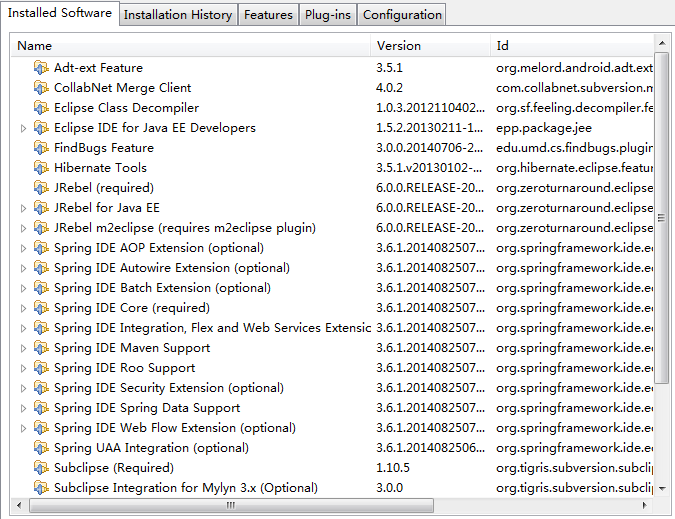The height and width of the screenshot is (519, 675).
Task: Click the CollabNet Merge Client icon
Action: pos(41,88)
